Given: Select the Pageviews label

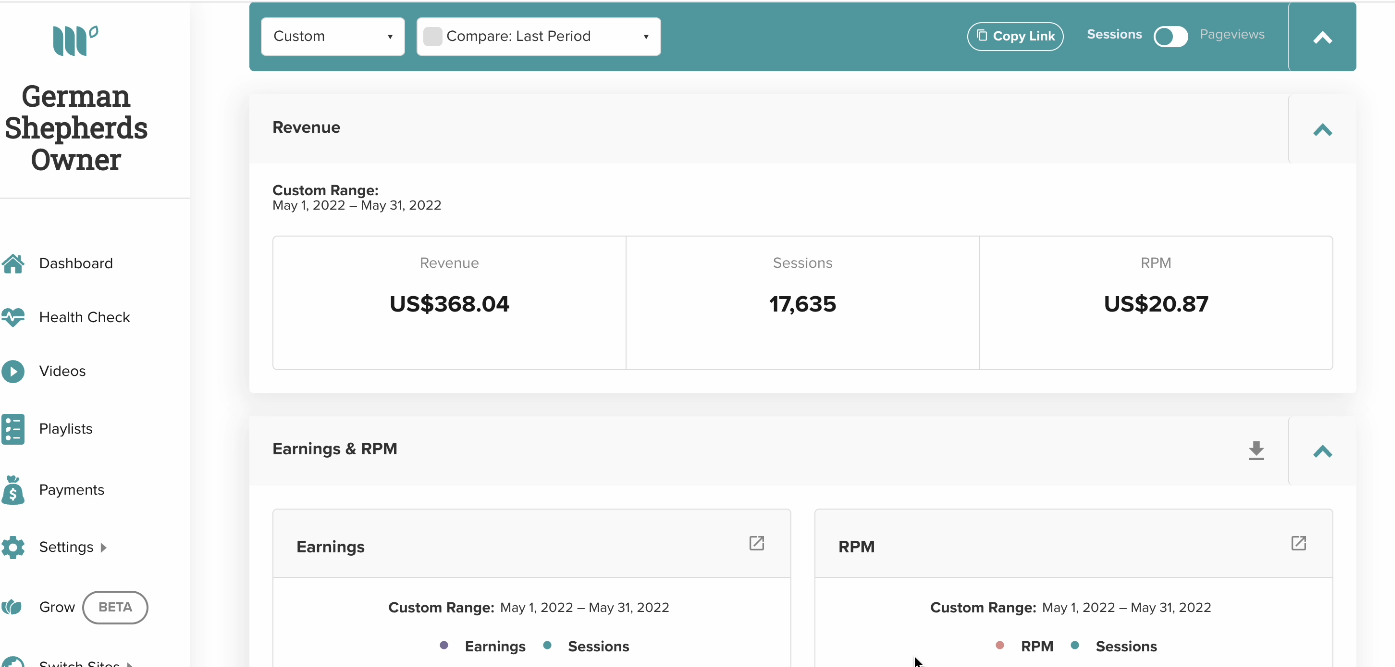Looking at the screenshot, I should [1232, 34].
